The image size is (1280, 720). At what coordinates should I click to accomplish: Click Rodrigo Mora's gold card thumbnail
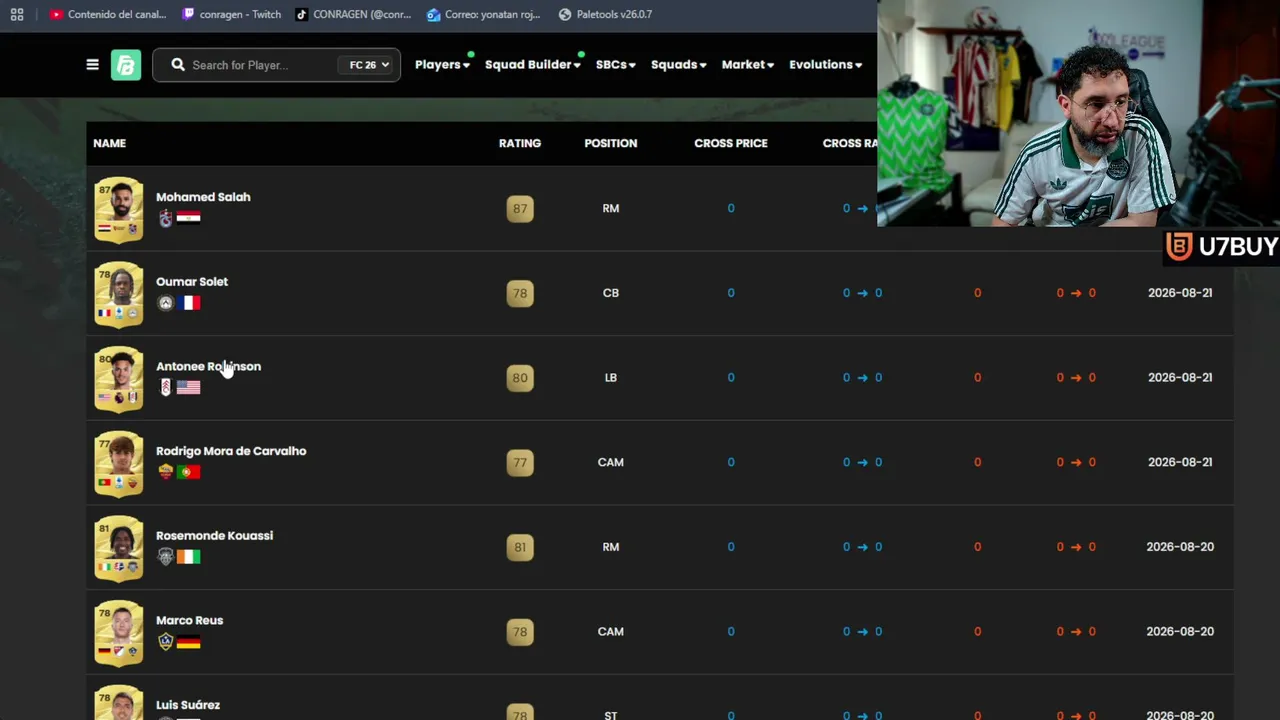(119, 464)
